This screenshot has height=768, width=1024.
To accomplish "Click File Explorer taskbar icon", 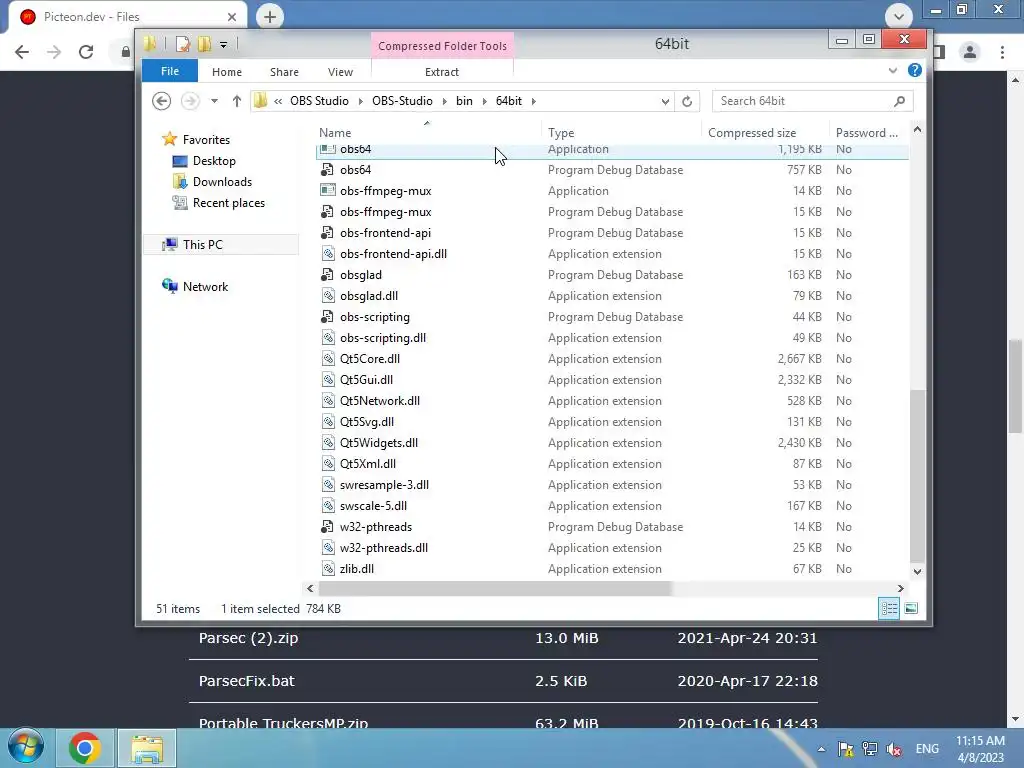I will [148, 748].
